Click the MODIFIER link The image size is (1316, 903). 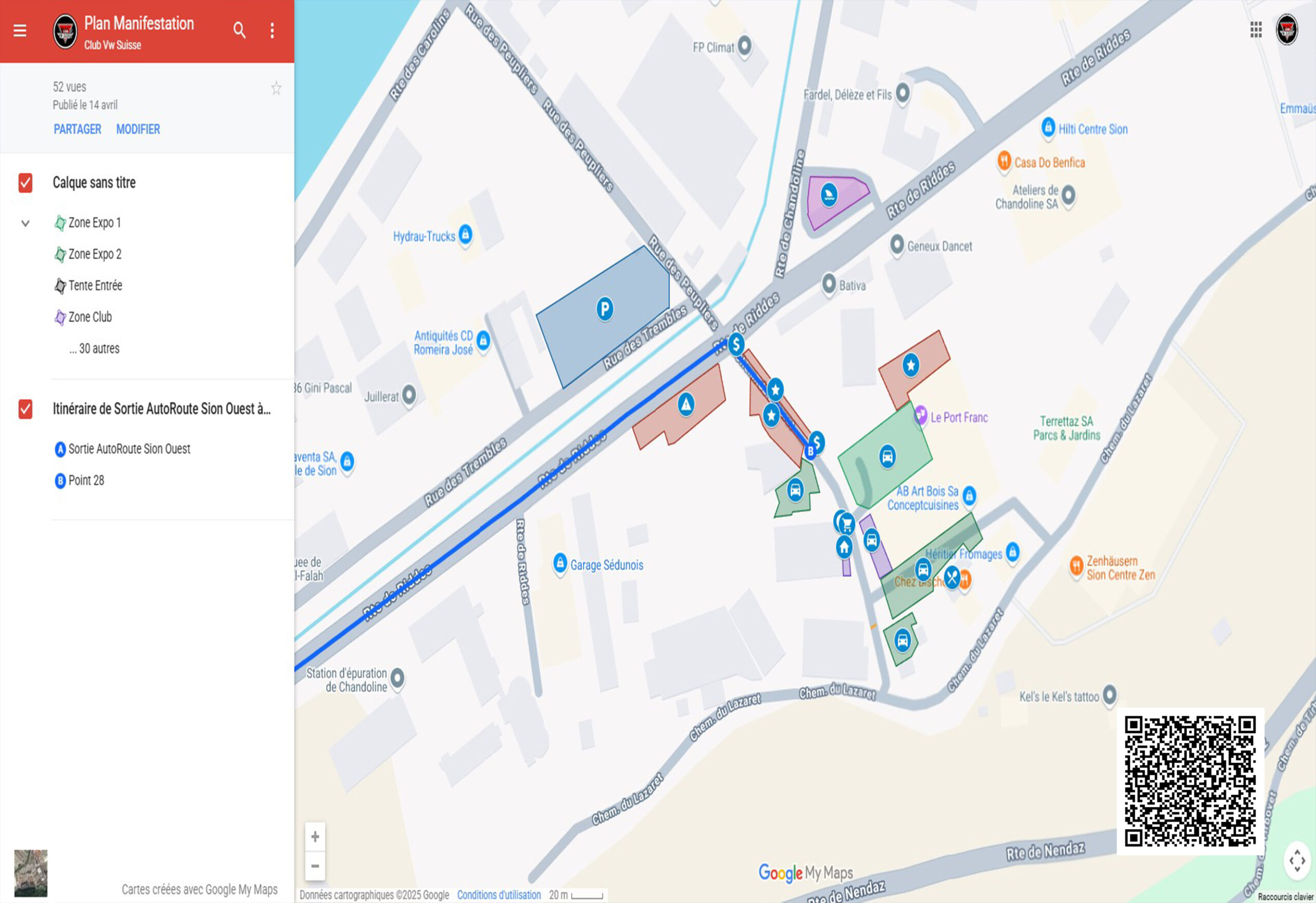point(138,130)
